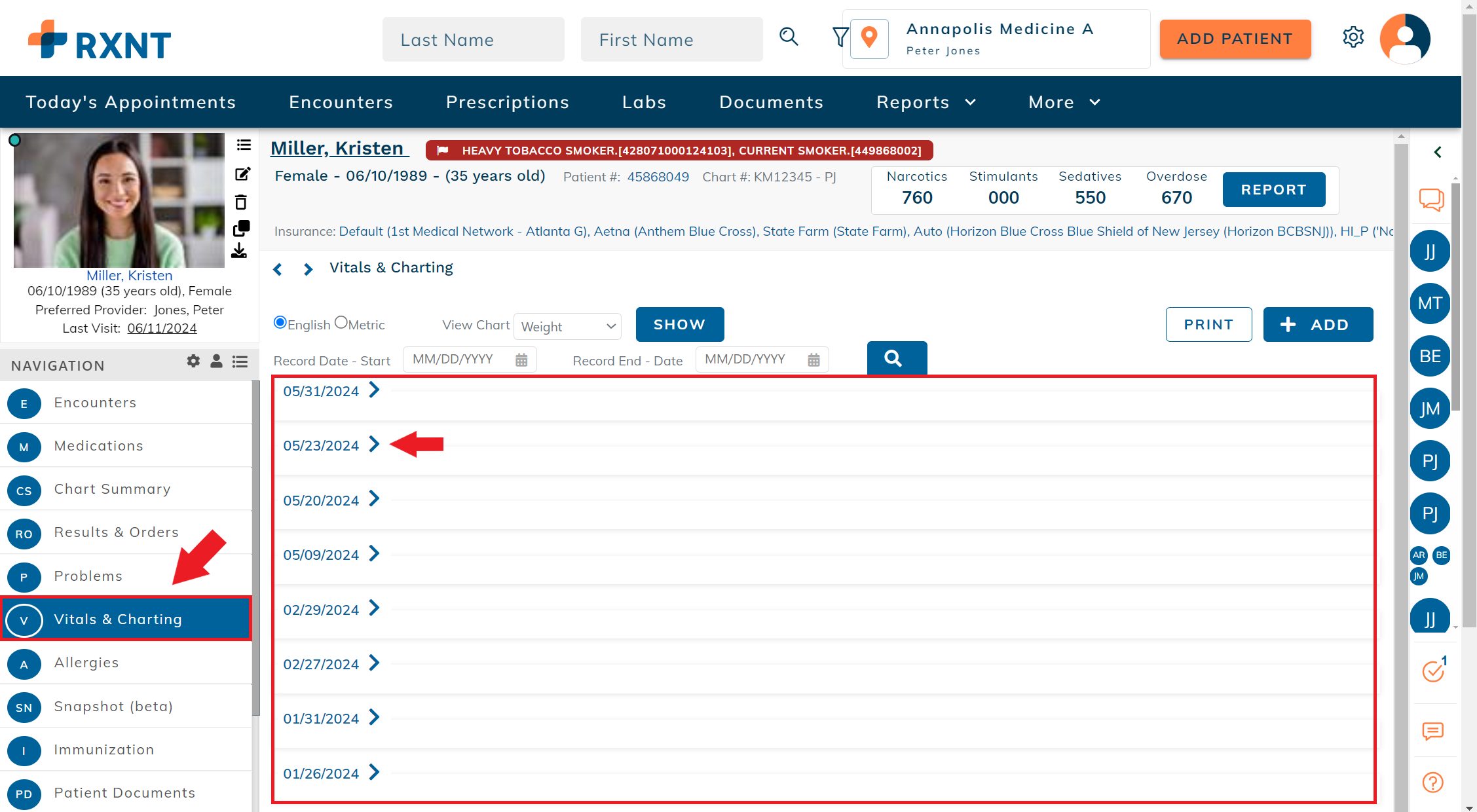Open settings gear in top bar
The image size is (1477, 812).
coord(1353,37)
